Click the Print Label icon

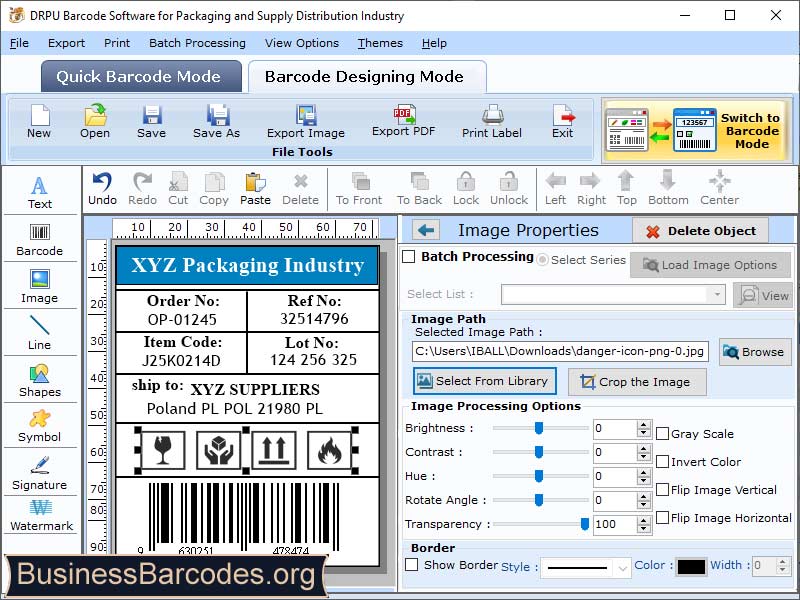(492, 115)
